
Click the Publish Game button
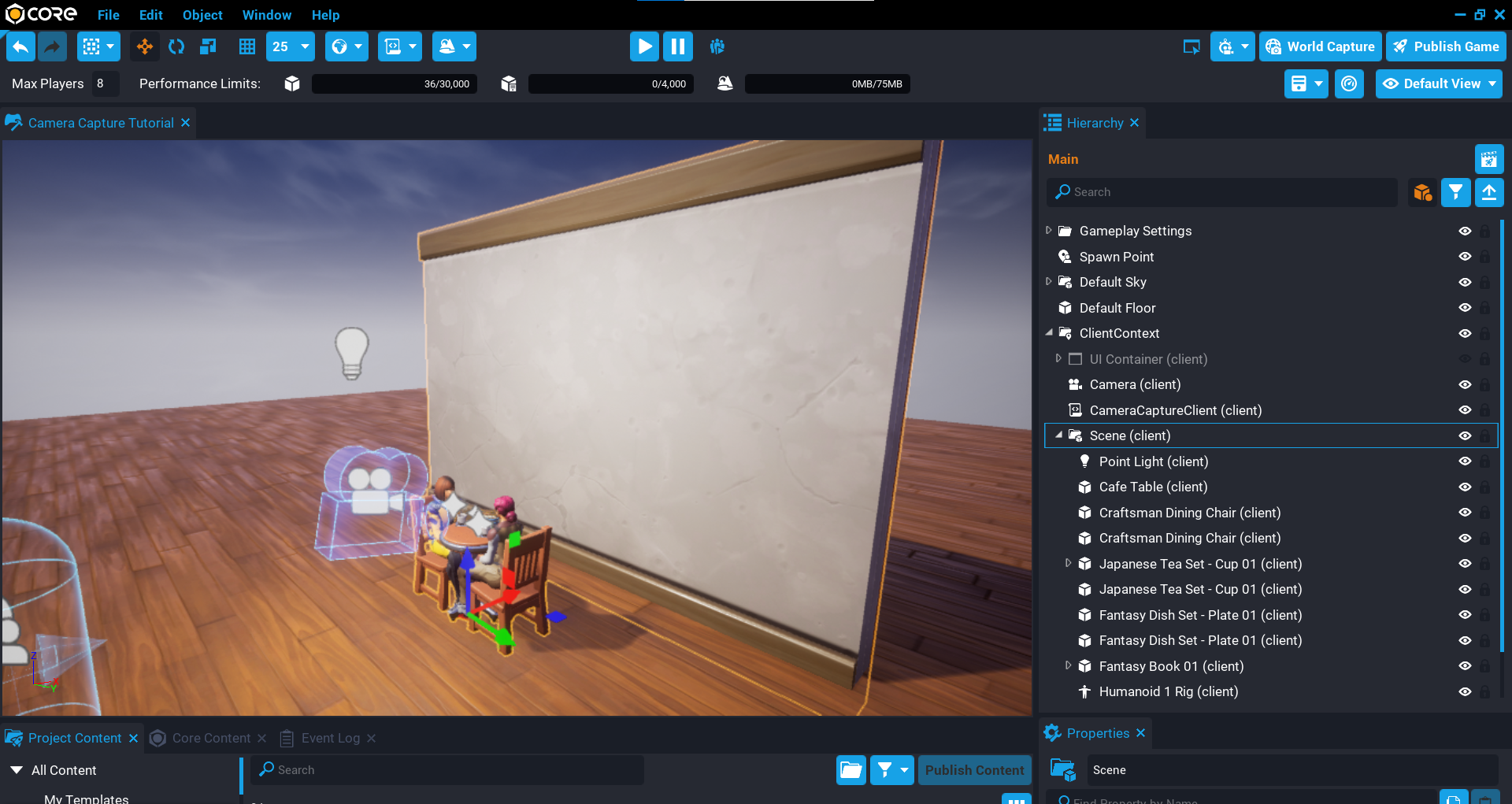[1446, 46]
